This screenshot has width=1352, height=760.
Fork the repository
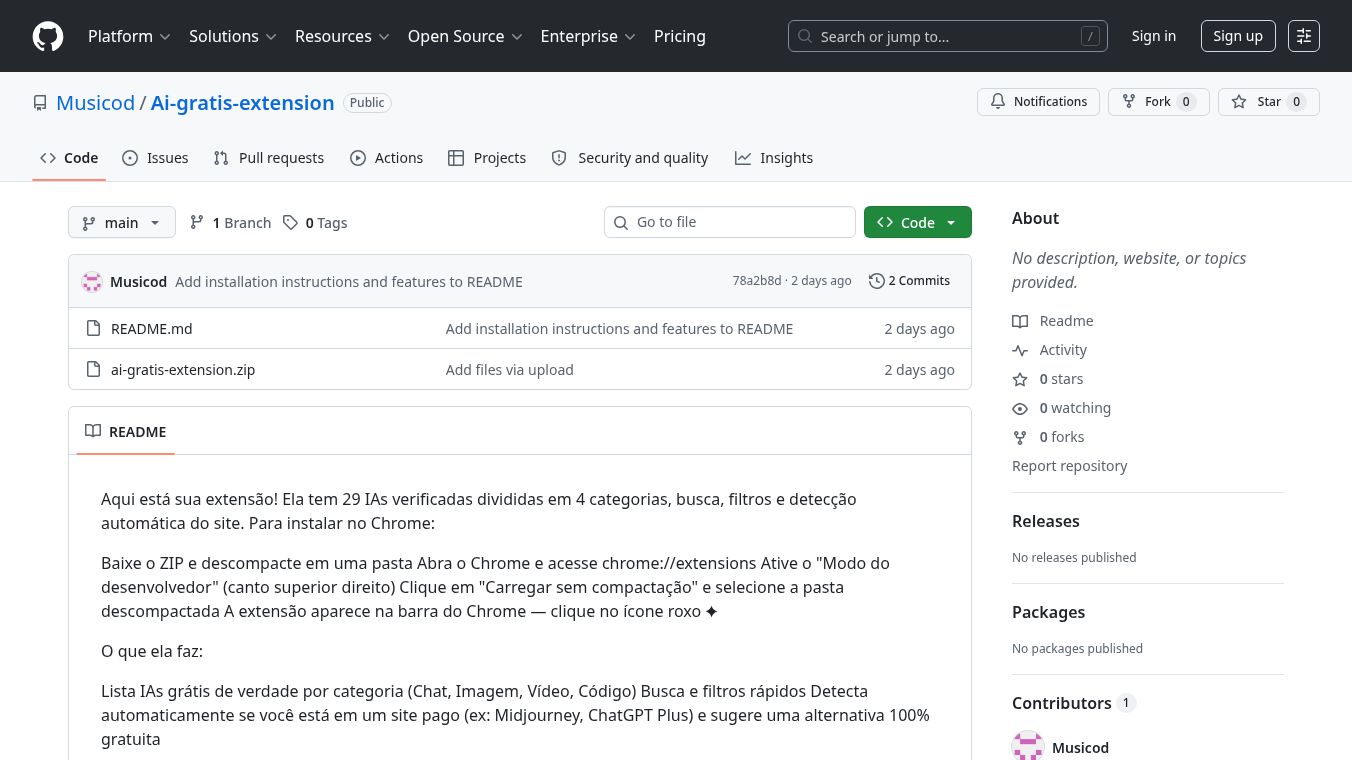pyautogui.click(x=1158, y=102)
